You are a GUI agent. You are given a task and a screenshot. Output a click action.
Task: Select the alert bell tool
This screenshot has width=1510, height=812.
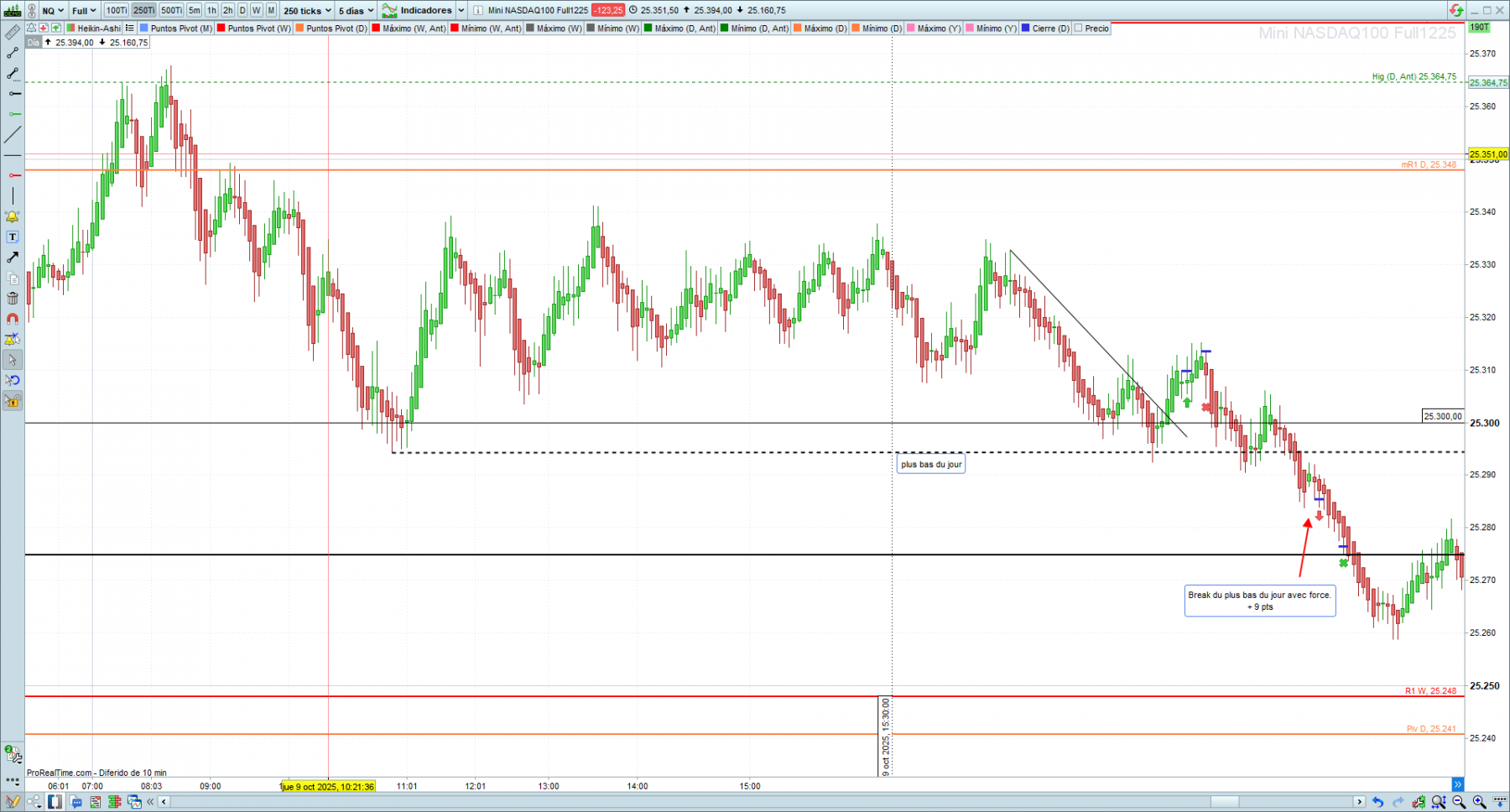pyautogui.click(x=13, y=216)
